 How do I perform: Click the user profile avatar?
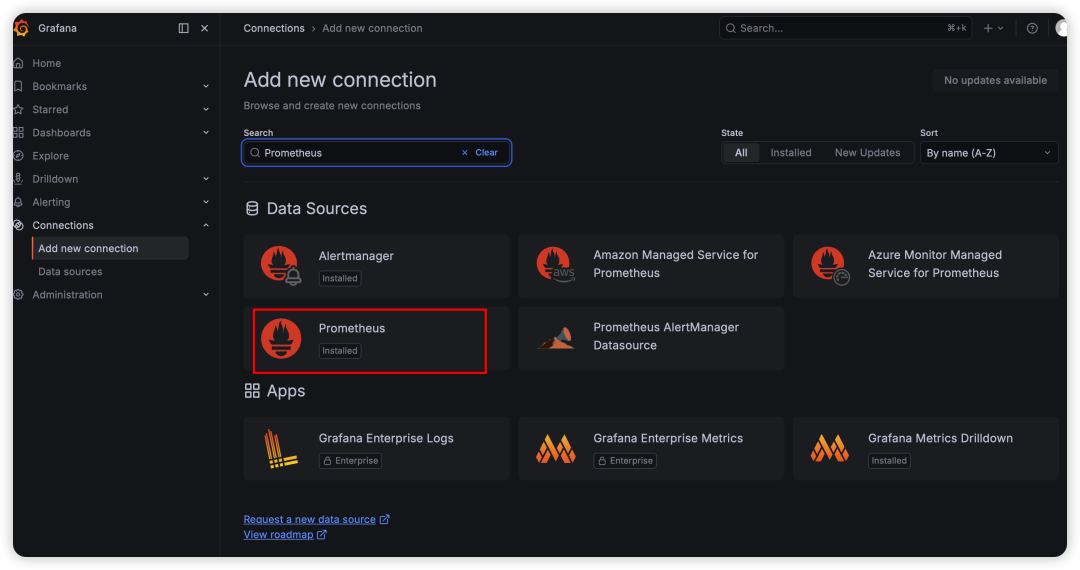pos(1061,28)
